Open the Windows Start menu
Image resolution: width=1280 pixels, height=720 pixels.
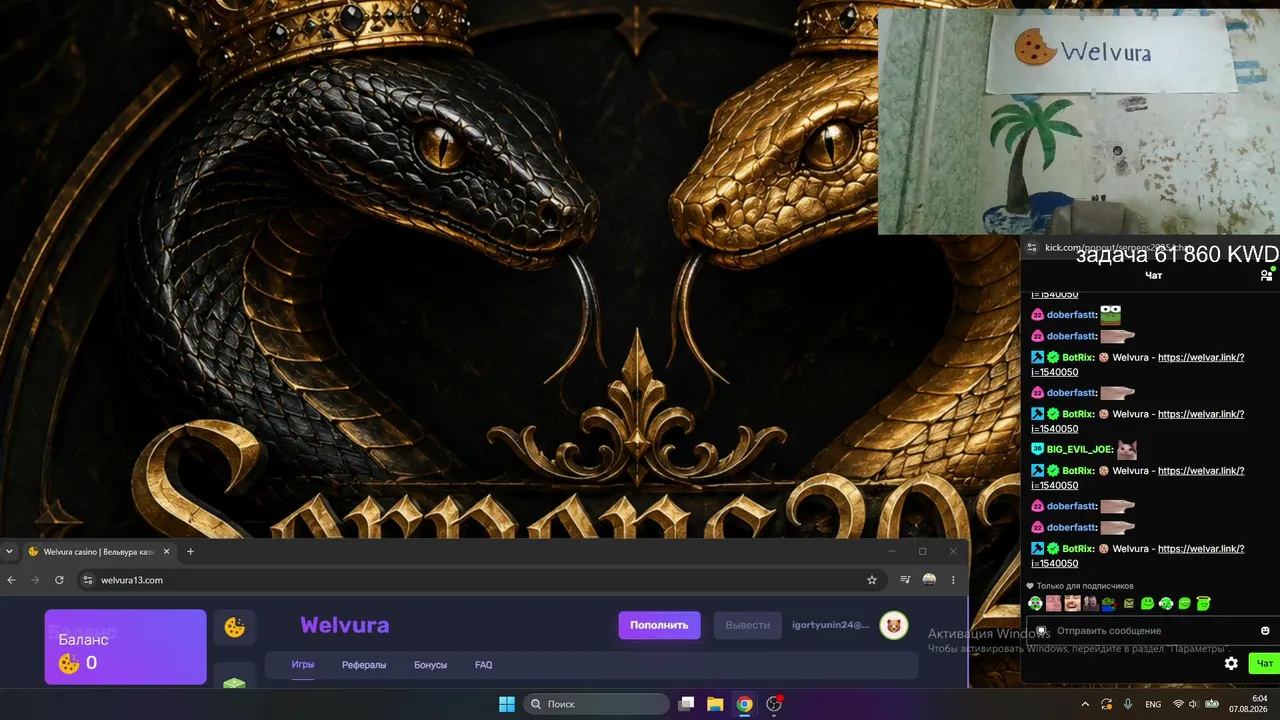(x=507, y=704)
